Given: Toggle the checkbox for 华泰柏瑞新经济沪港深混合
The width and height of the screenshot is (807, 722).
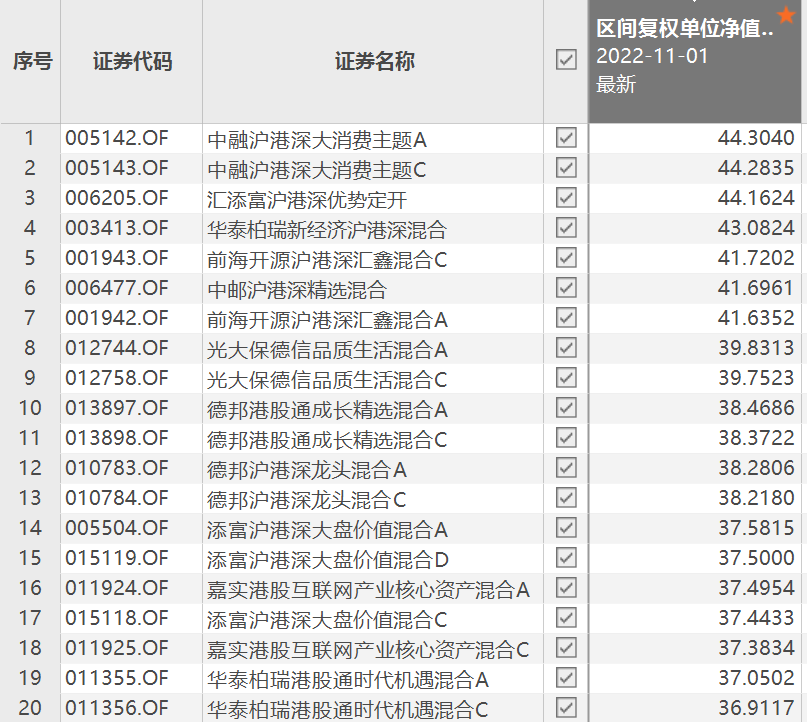Looking at the screenshot, I should pos(566,228).
